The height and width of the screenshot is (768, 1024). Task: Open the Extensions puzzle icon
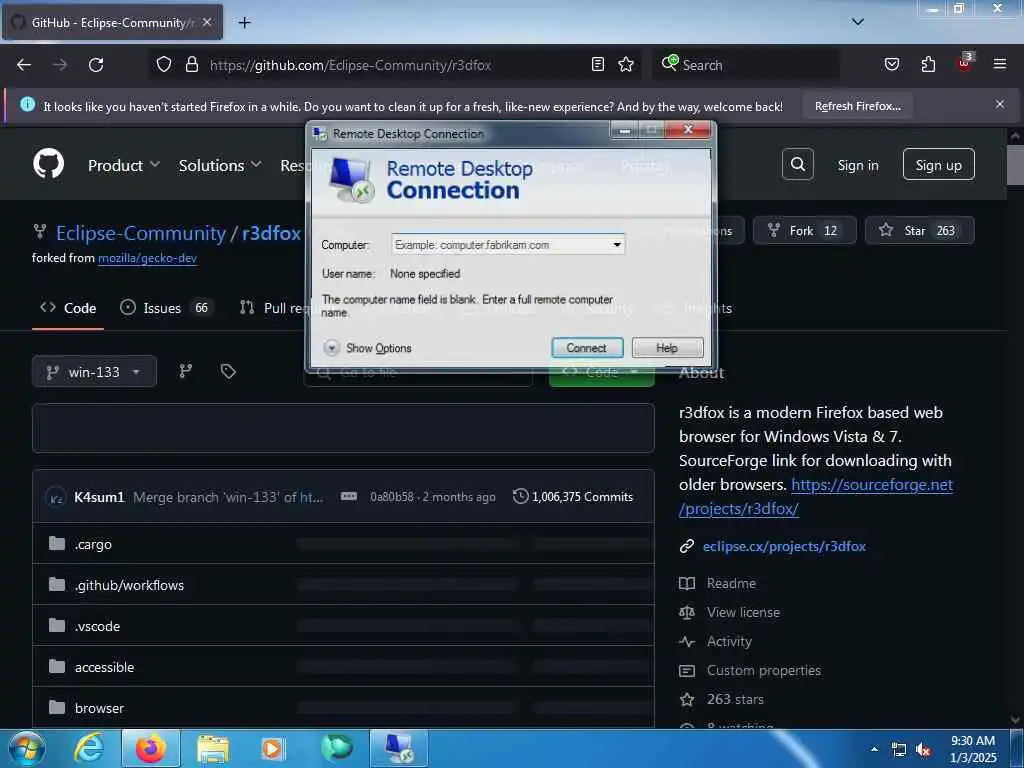click(928, 64)
